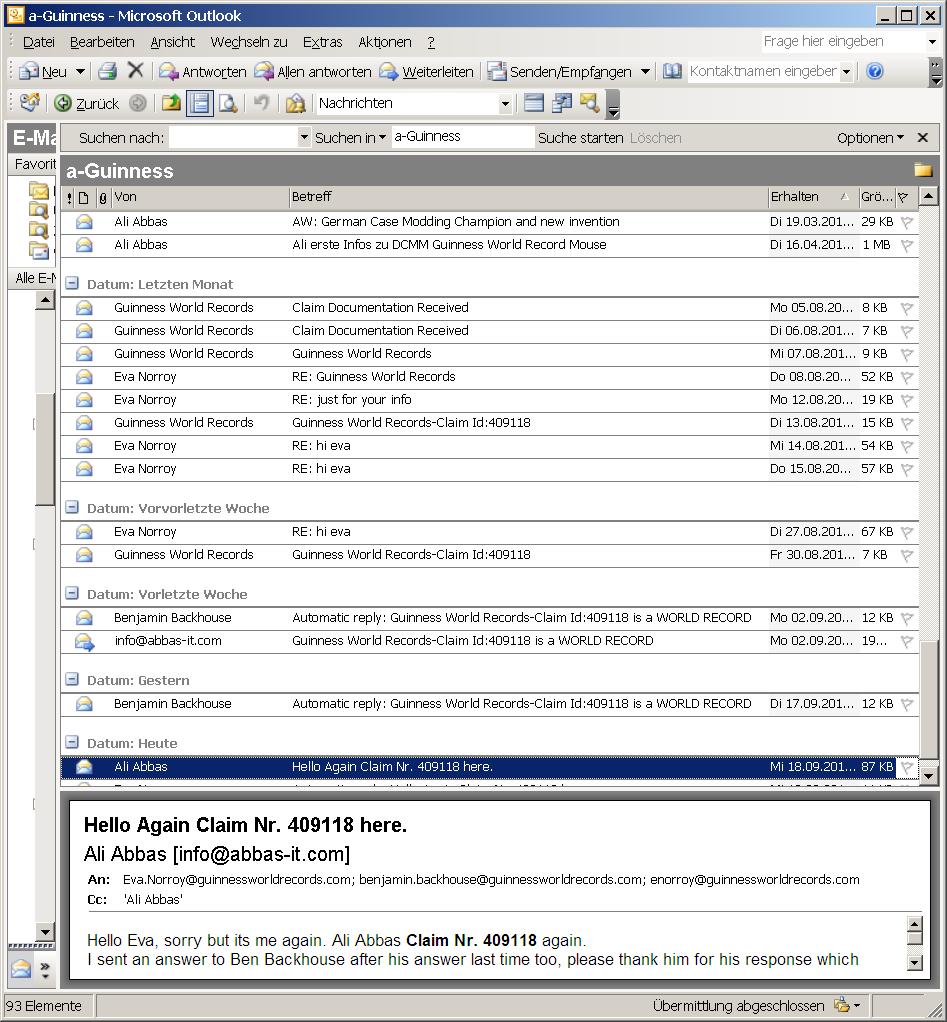Collapse the 'Datum: Heute' group
Image resolution: width=947 pixels, height=1022 pixels.
(x=72, y=743)
